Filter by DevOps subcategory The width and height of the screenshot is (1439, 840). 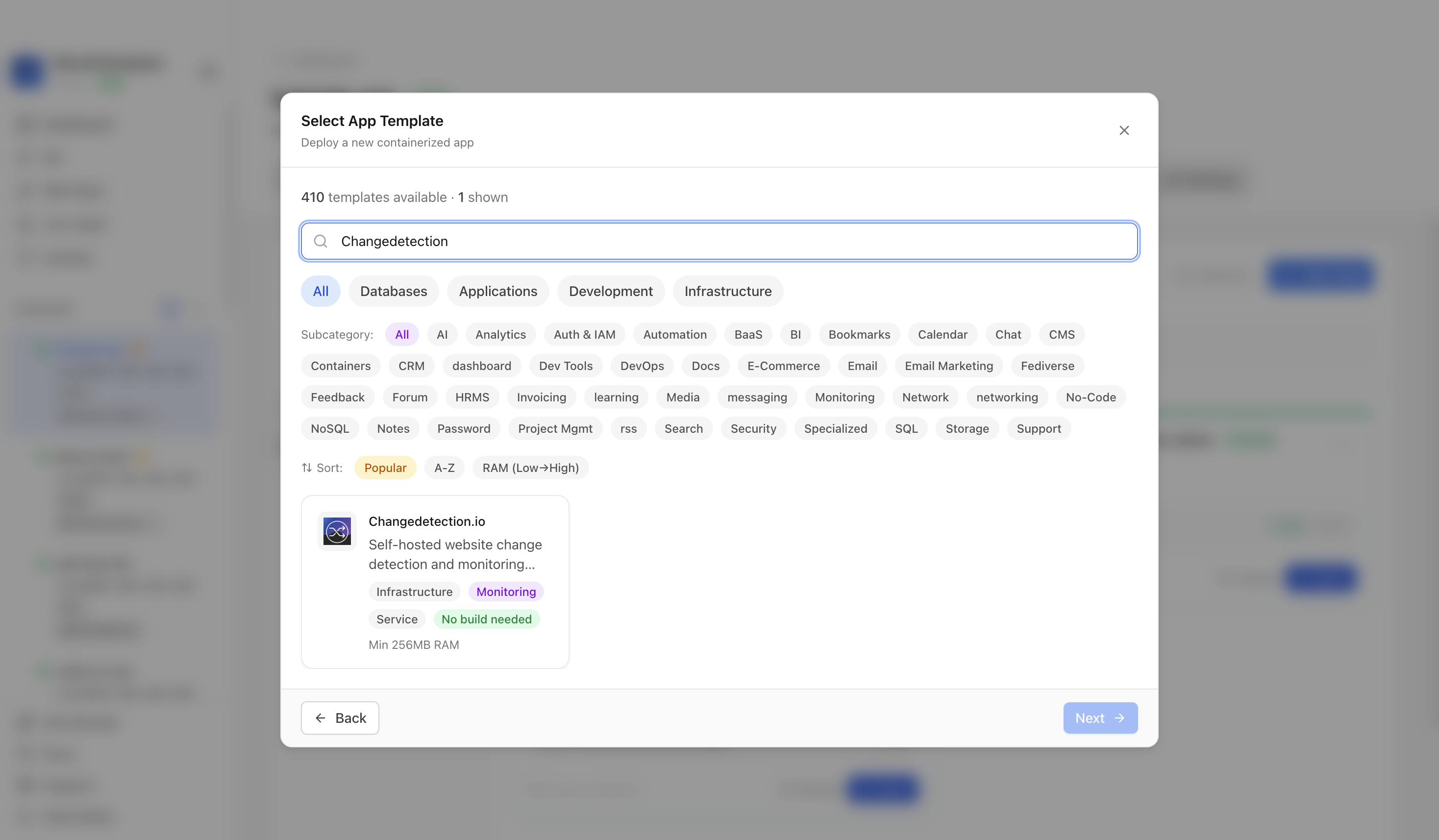click(642, 366)
